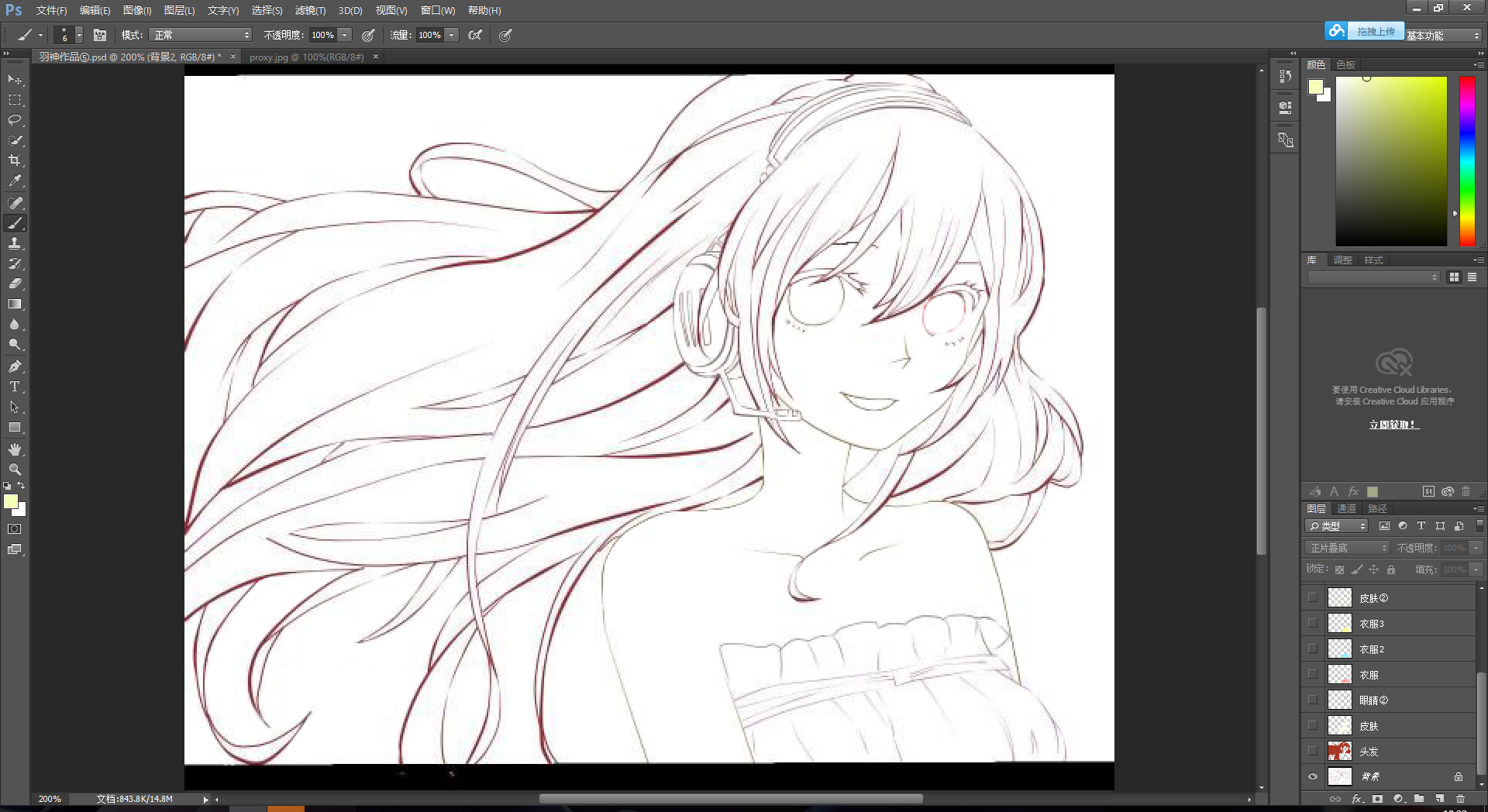The image size is (1488, 812).
Task: Open tool preset picker arrow
Action: coord(41,35)
